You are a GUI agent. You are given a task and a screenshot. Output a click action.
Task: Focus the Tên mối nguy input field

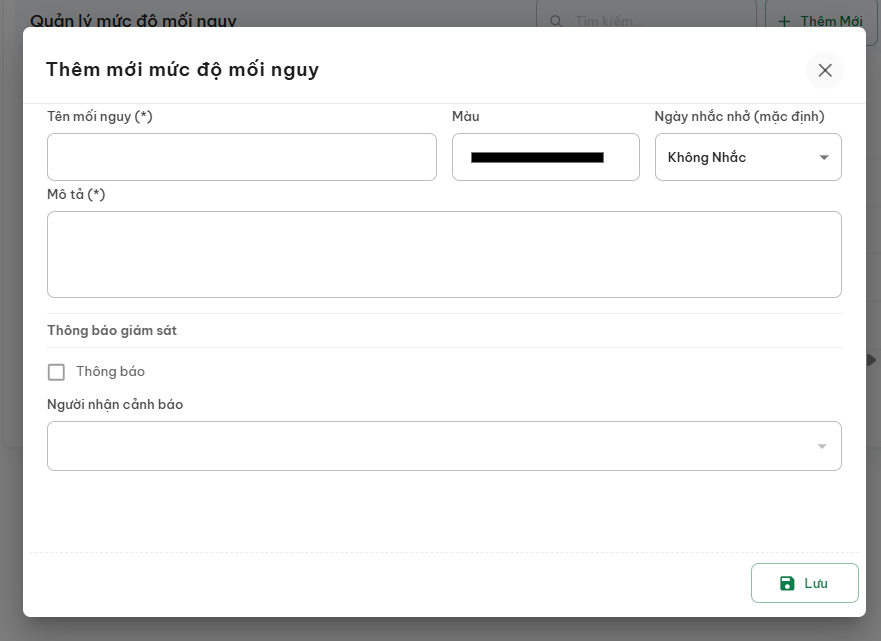[x=242, y=157]
